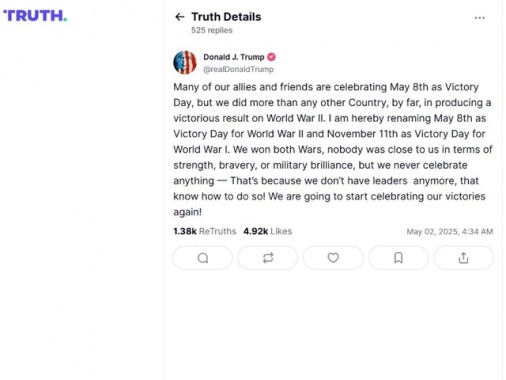Click the Truth Details header title
Viewport: 506px width, 380px height.
tap(226, 17)
